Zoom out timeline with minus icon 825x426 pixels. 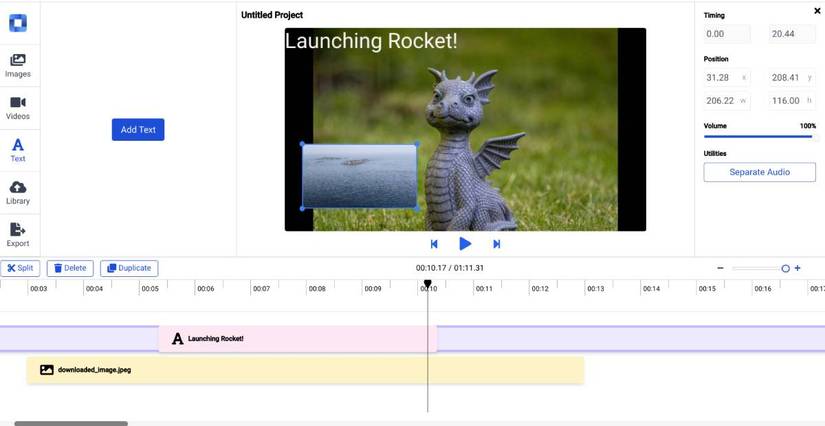(720, 268)
